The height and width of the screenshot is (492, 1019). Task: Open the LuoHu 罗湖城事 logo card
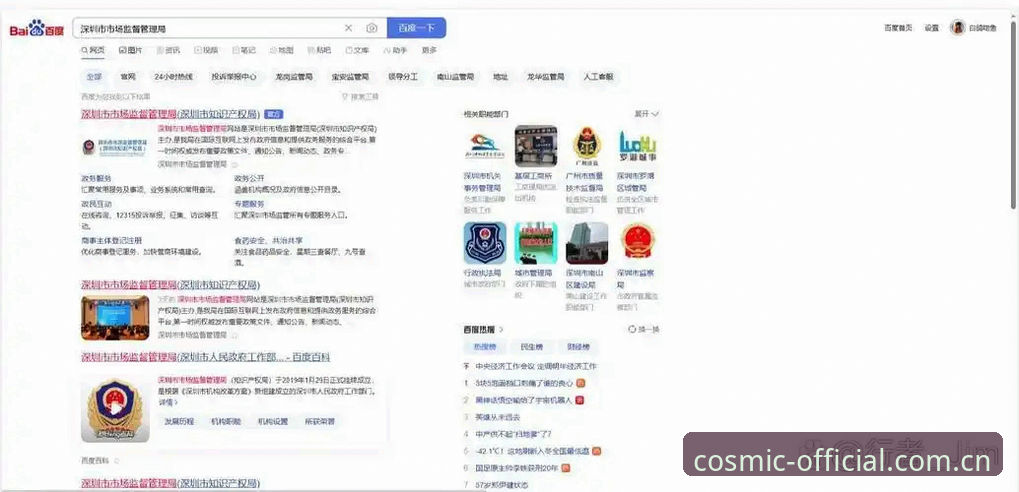(x=638, y=146)
